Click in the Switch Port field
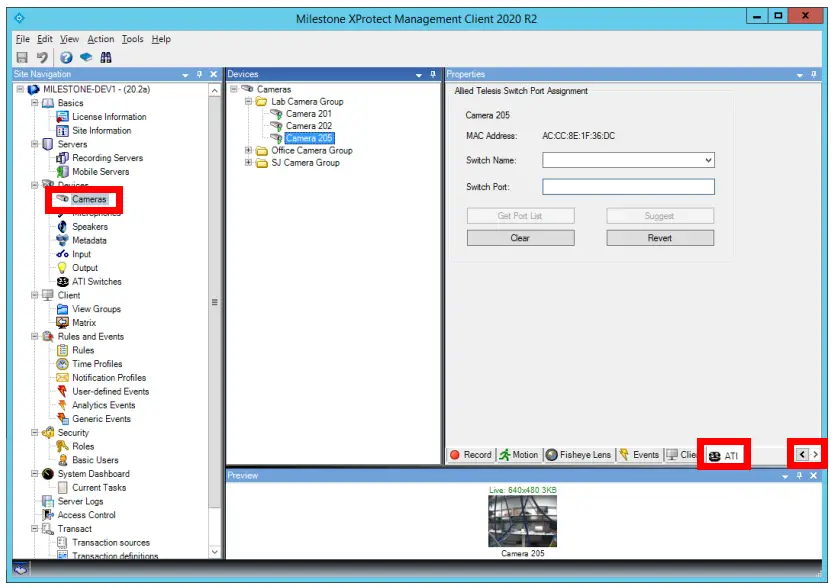834x588 pixels. pyautogui.click(x=628, y=187)
